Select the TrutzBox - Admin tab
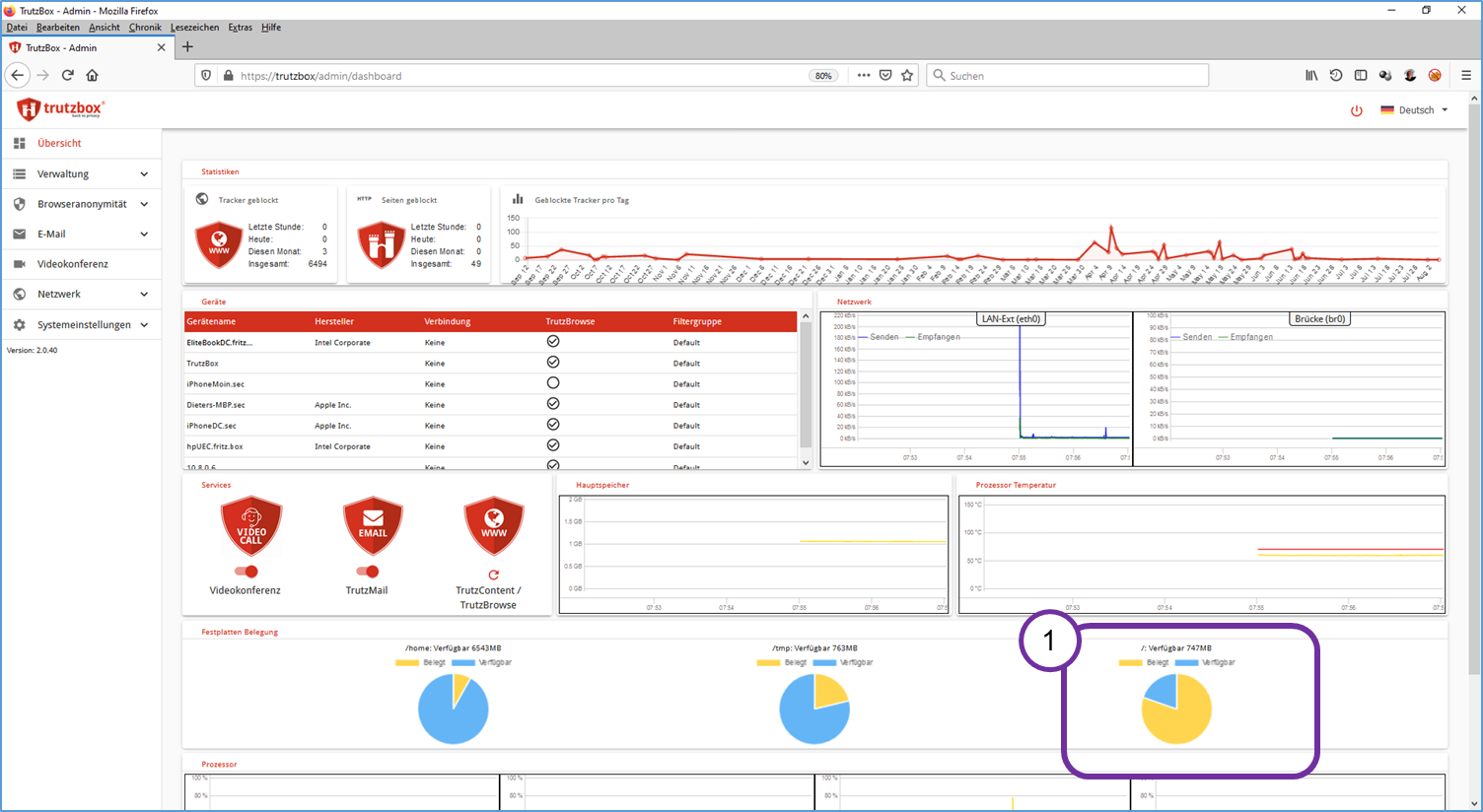 tap(87, 47)
